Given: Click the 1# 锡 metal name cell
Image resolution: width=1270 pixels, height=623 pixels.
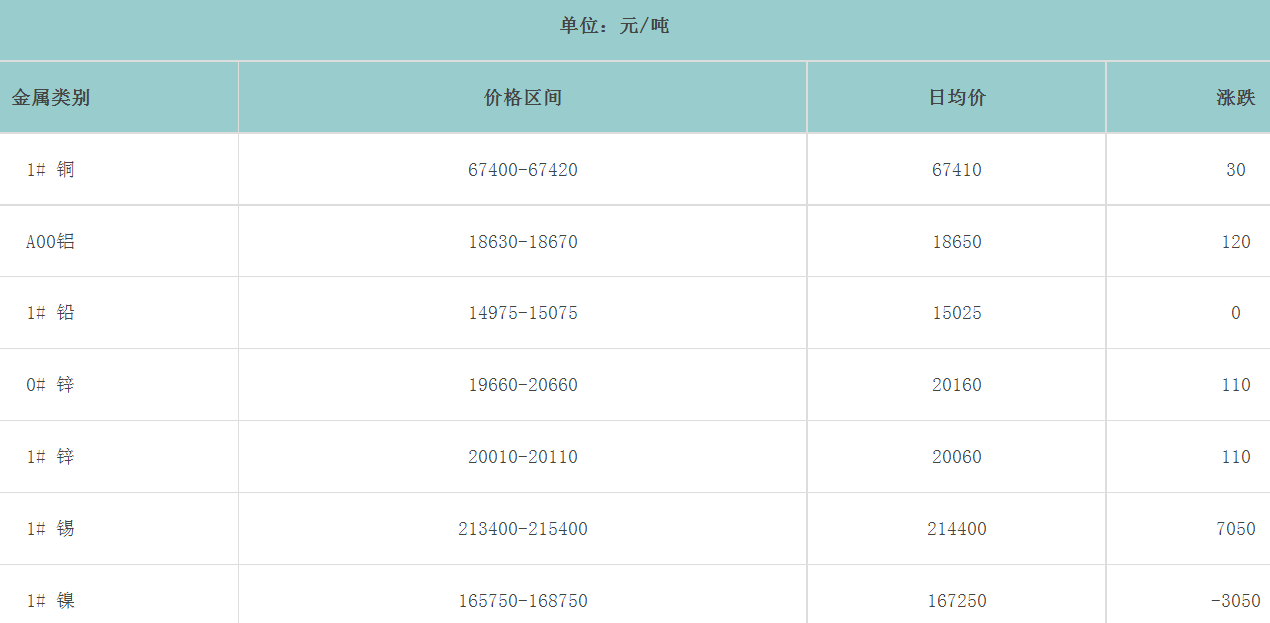Looking at the screenshot, I should [50, 529].
